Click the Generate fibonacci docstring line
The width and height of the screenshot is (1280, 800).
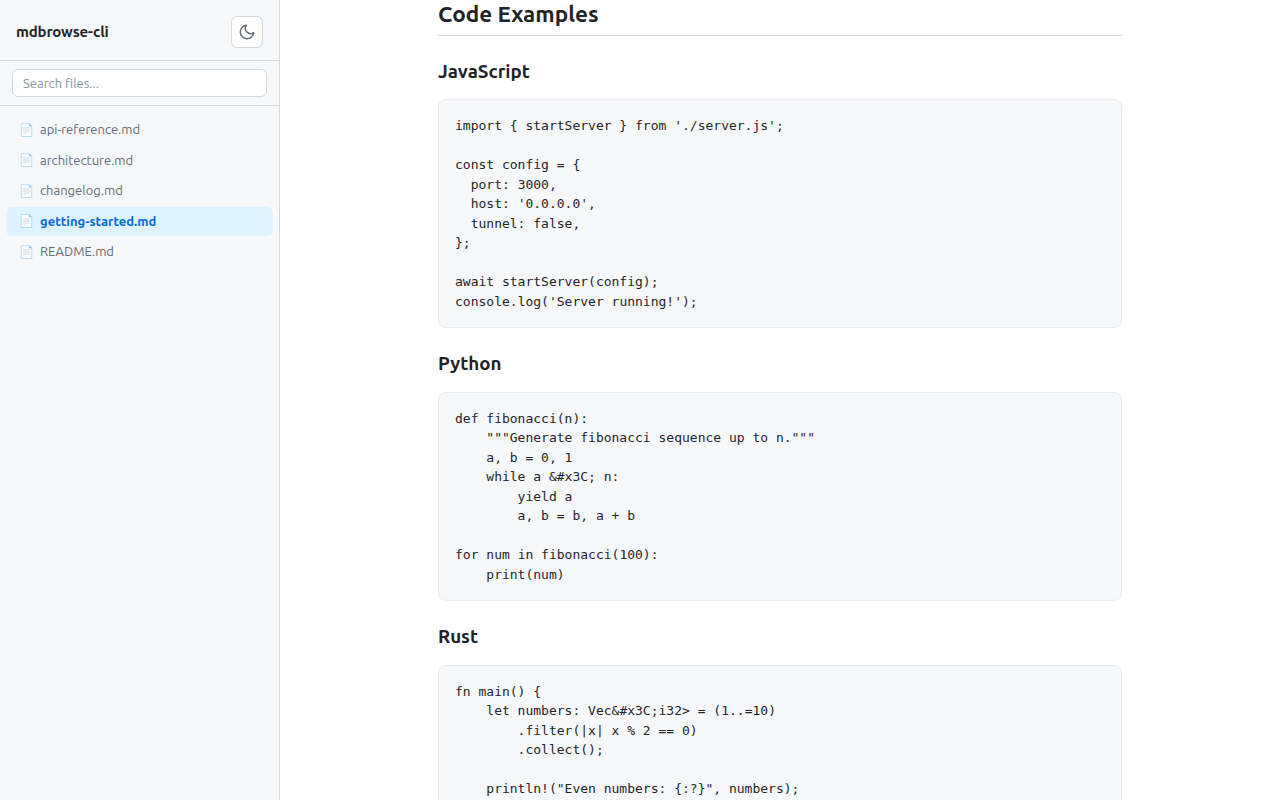tap(650, 438)
